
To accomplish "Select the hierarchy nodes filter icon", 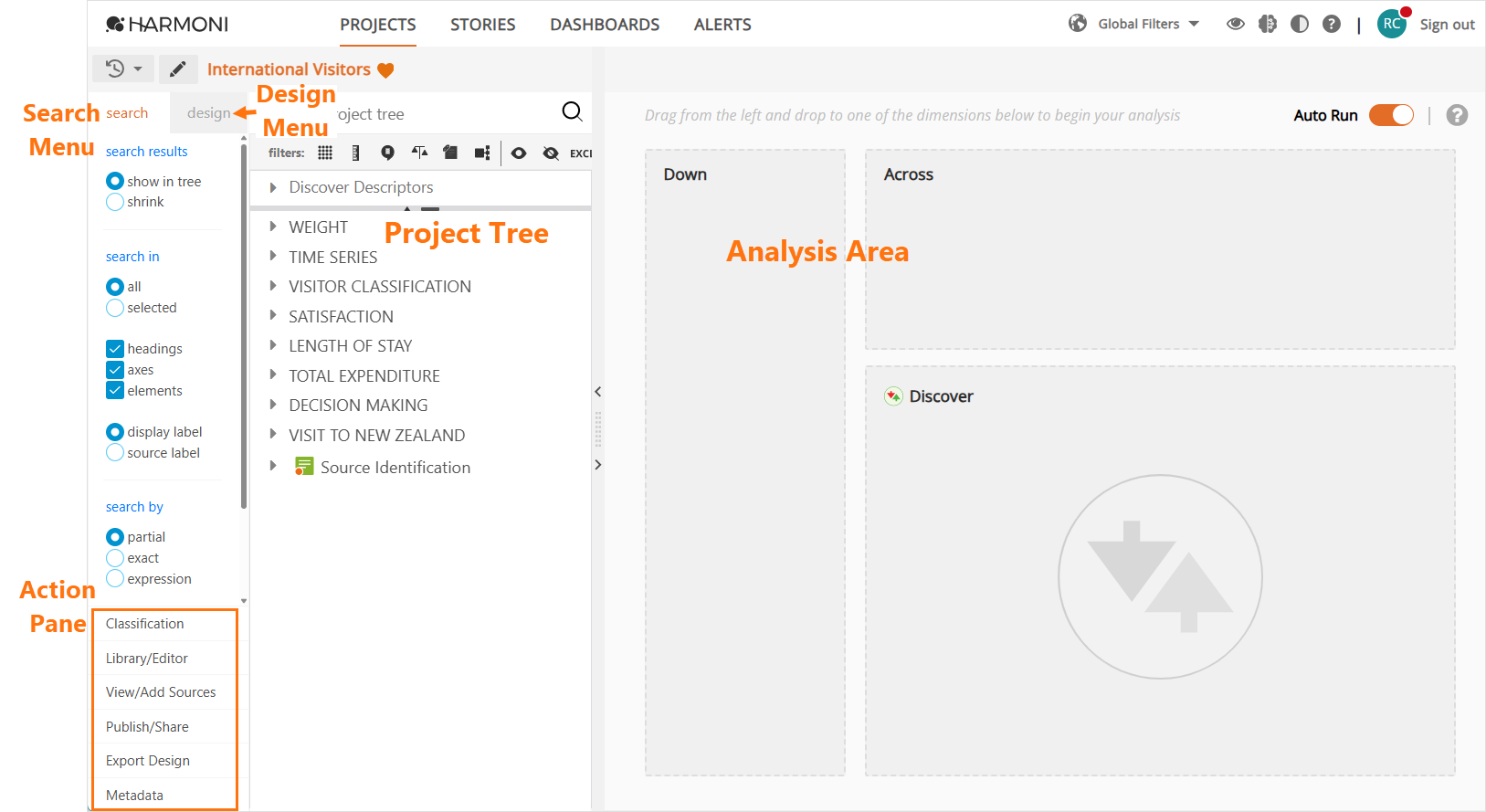I will (x=482, y=153).
